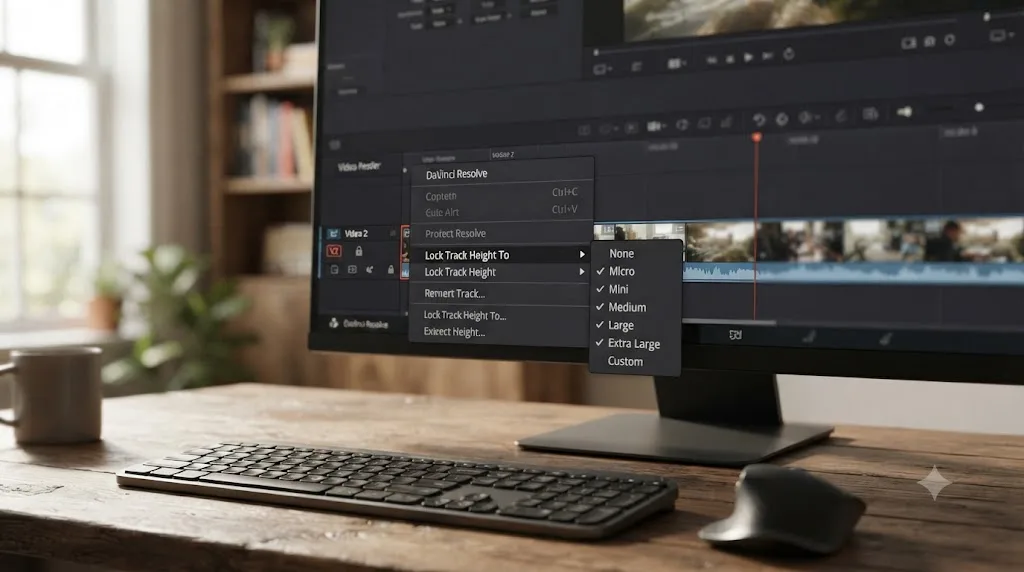Image resolution: width=1024 pixels, height=572 pixels.
Task: Toggle the lock icon beside V2 badge
Action: click(x=359, y=251)
